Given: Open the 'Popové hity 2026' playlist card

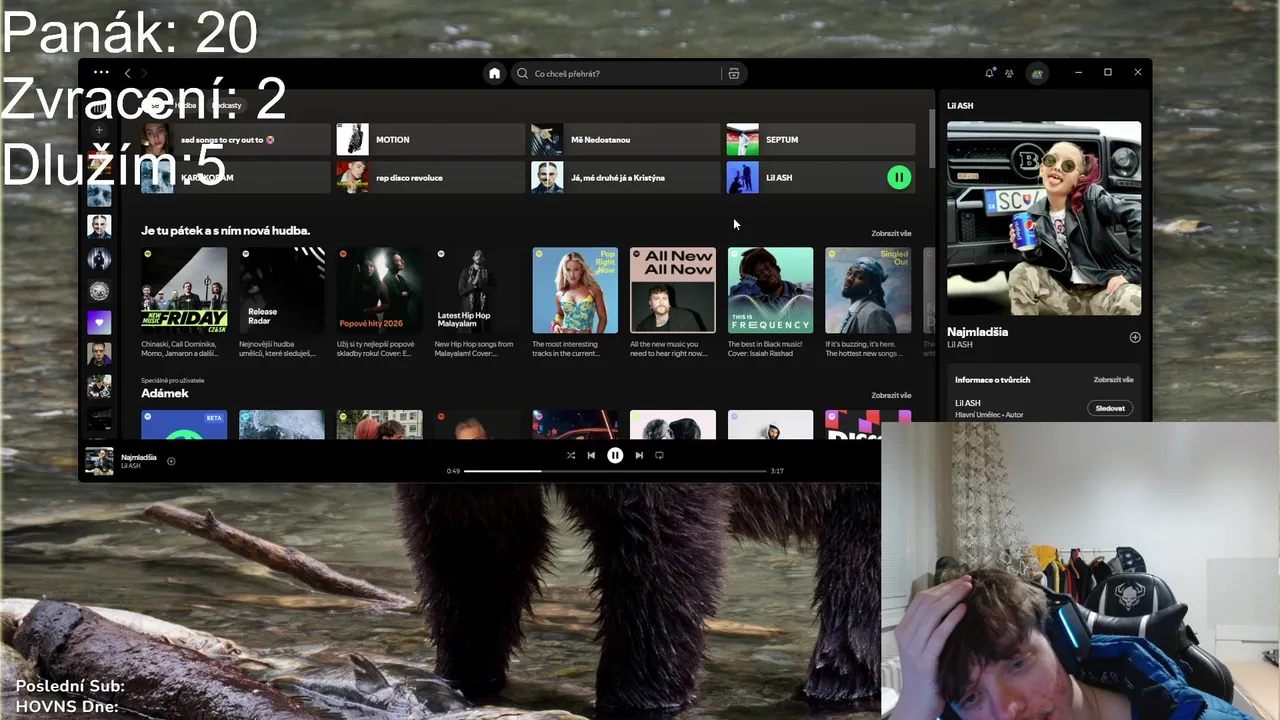Looking at the screenshot, I should pos(379,303).
